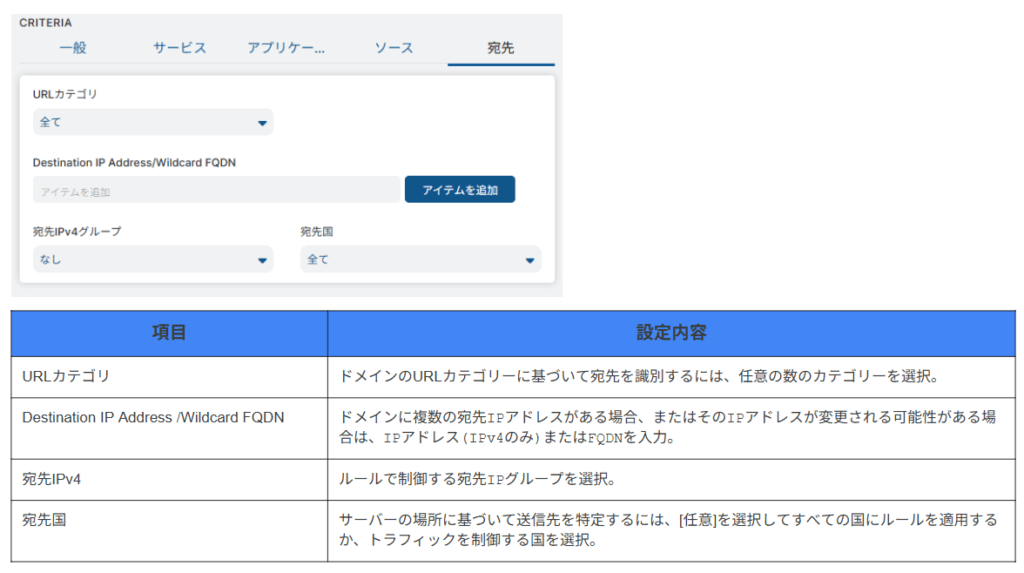Select the URLカテゴリ table row cell
This screenshot has height=573, width=1024.
pos(169,377)
